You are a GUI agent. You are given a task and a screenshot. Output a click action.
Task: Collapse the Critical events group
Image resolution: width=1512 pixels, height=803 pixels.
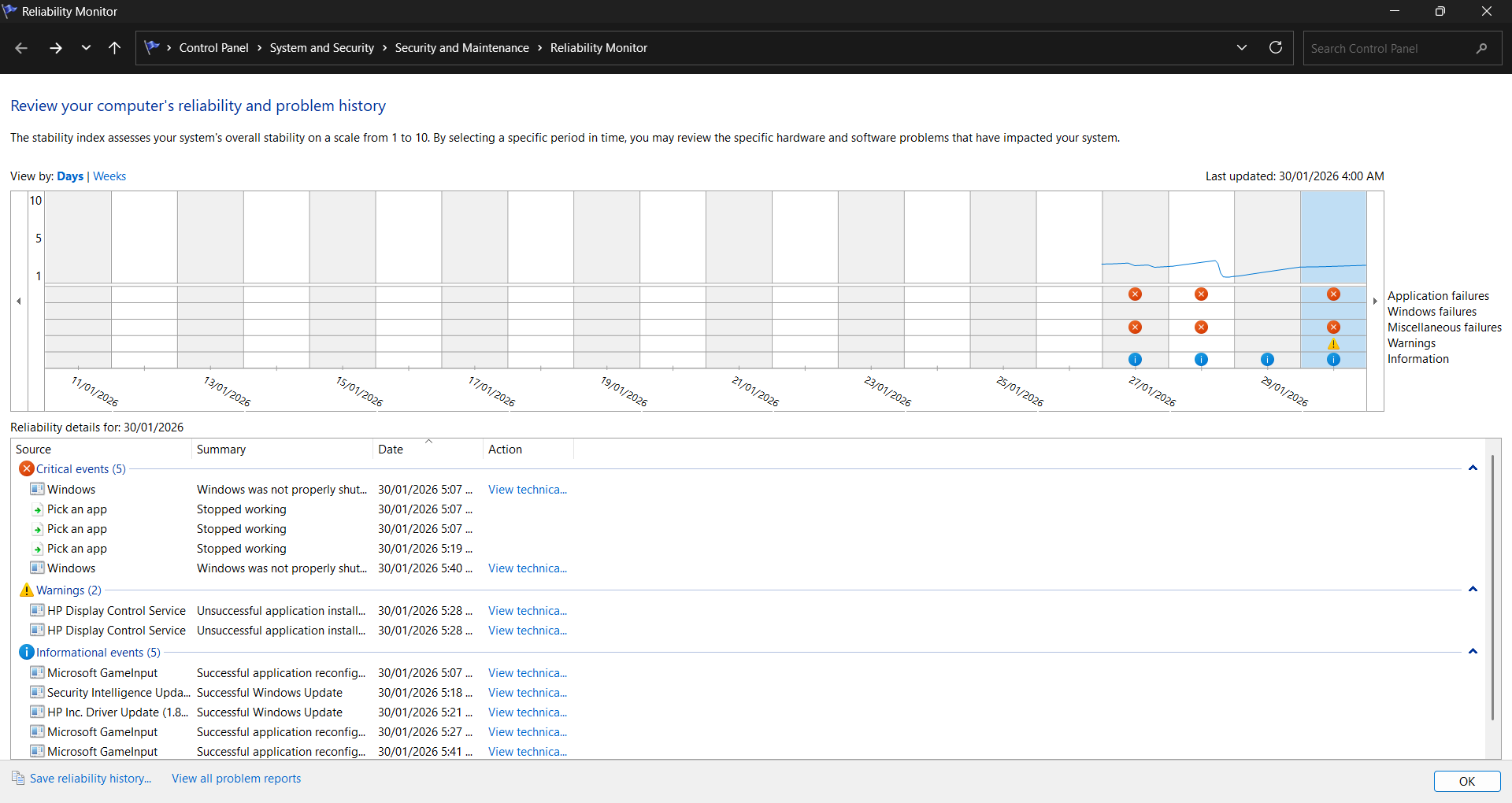click(1473, 468)
